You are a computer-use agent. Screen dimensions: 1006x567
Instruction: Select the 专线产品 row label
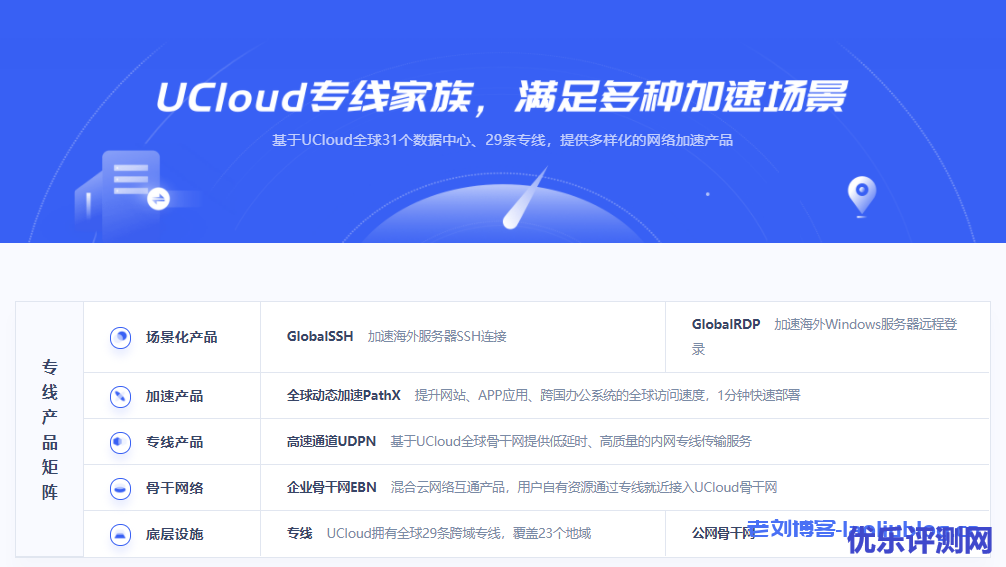174,443
